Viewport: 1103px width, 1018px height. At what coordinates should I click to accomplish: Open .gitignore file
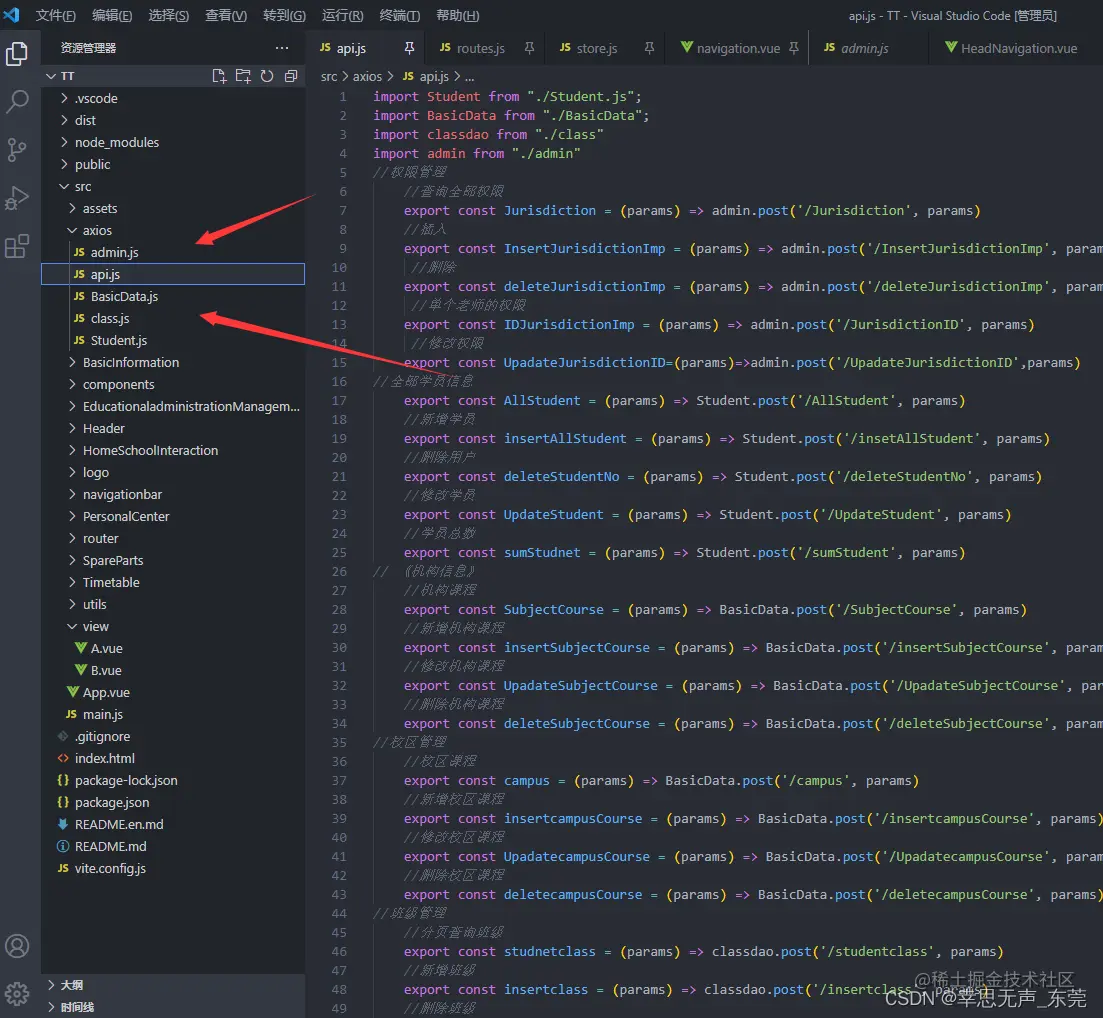173,736
